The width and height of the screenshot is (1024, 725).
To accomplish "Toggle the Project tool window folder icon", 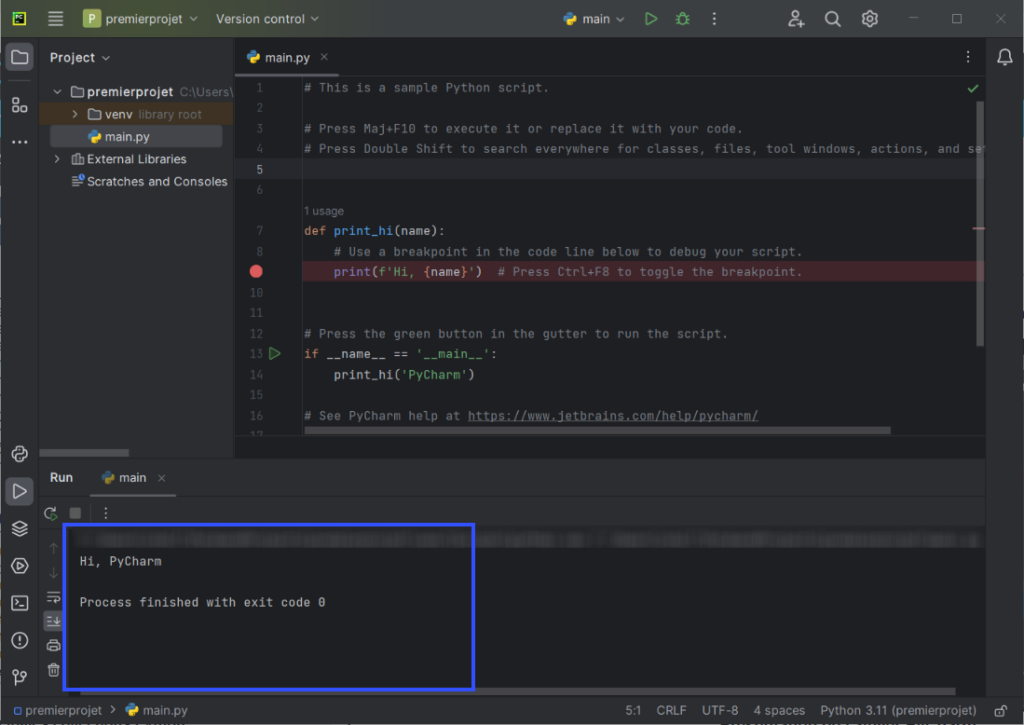I will point(19,58).
